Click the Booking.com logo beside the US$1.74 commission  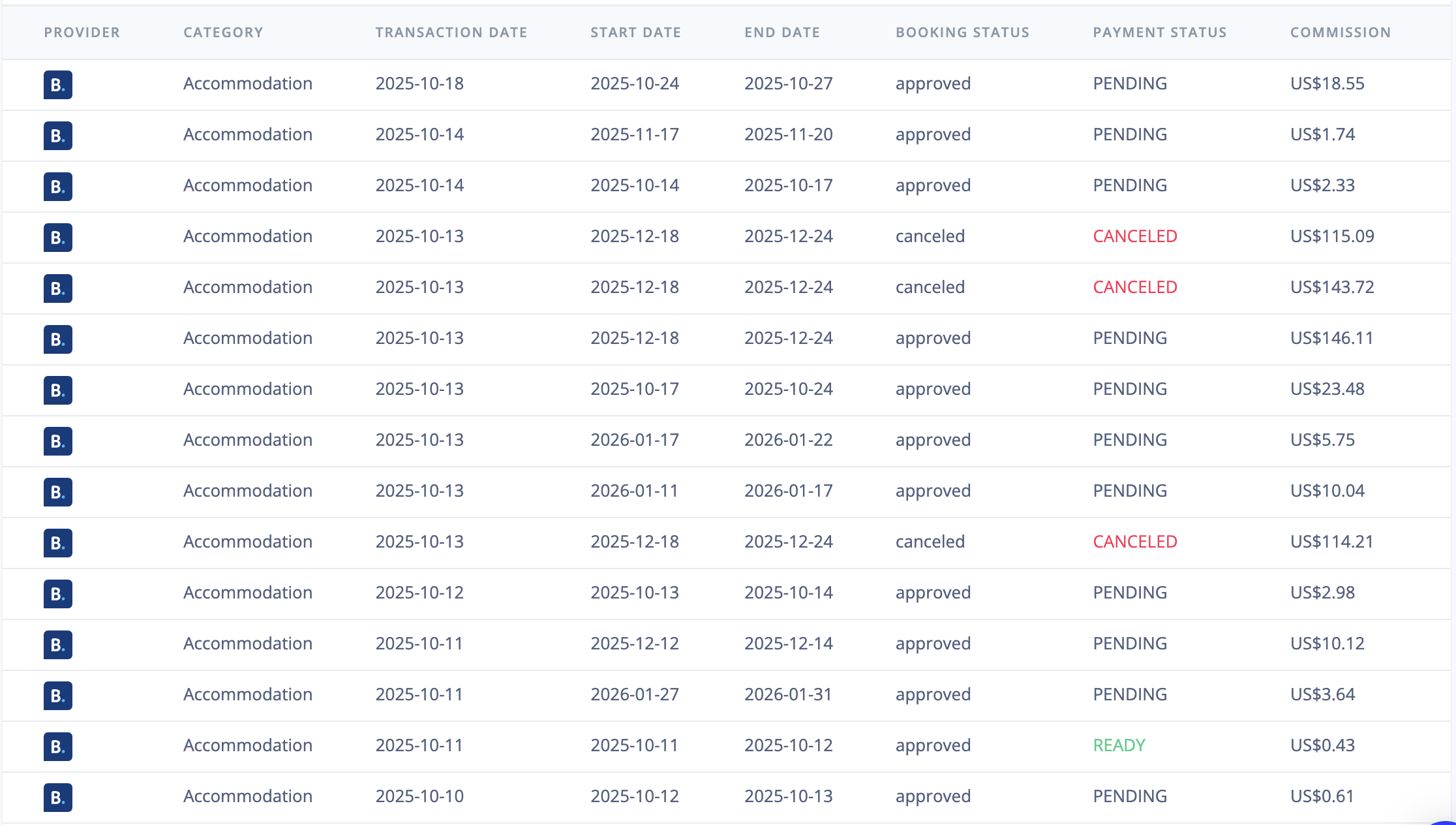(57, 136)
